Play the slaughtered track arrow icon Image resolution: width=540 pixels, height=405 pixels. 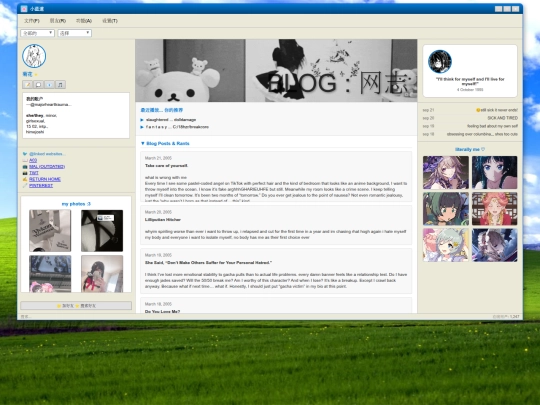coord(142,120)
